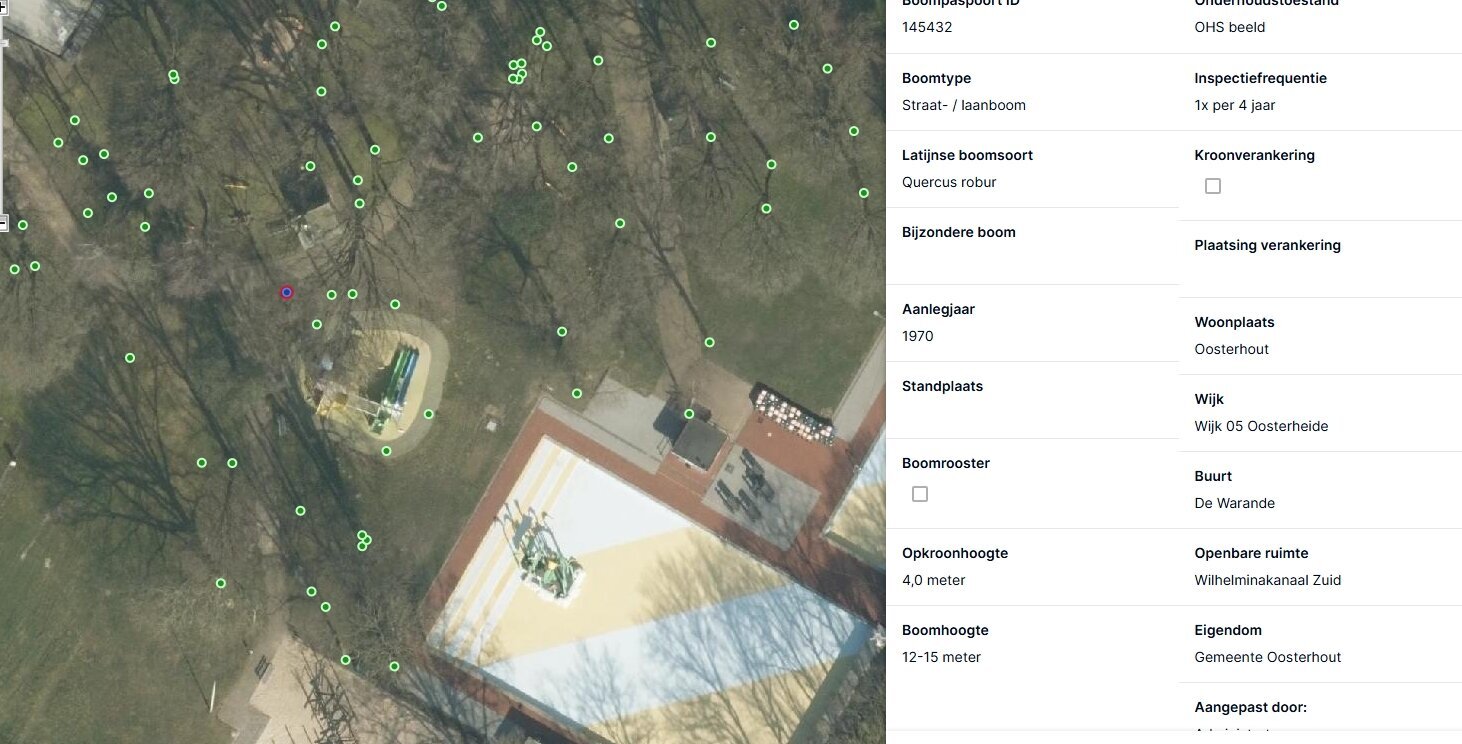Pick the tree marker below the sandbox slide

point(386,451)
